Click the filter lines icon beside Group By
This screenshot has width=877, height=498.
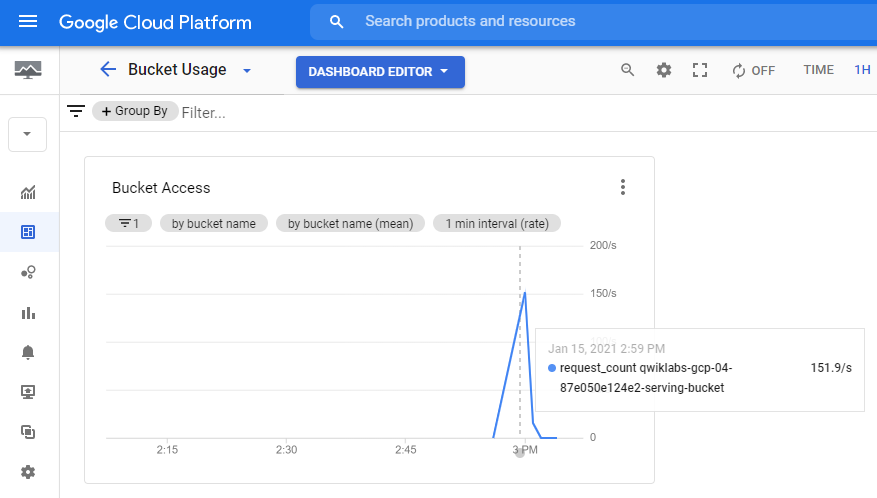click(x=76, y=111)
